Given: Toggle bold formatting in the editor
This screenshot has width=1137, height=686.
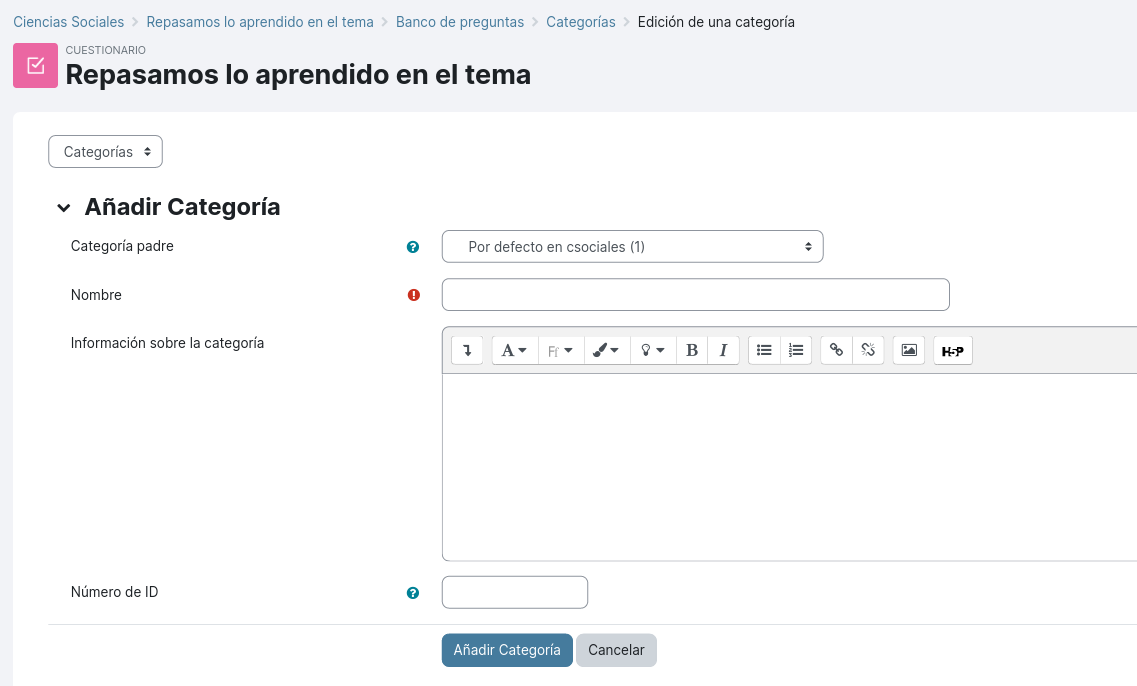Looking at the screenshot, I should click(692, 350).
